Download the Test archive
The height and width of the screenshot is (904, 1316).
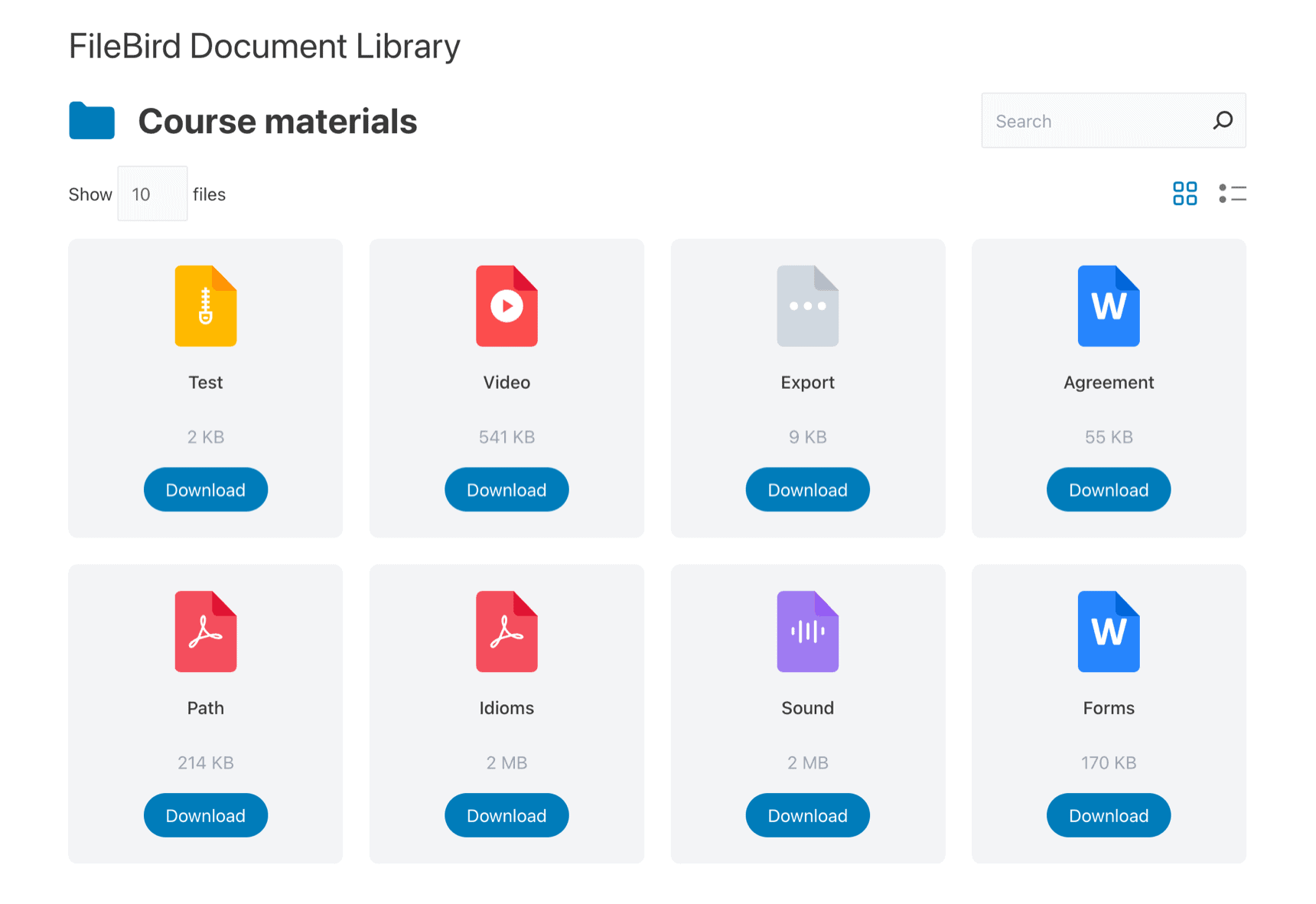point(205,489)
